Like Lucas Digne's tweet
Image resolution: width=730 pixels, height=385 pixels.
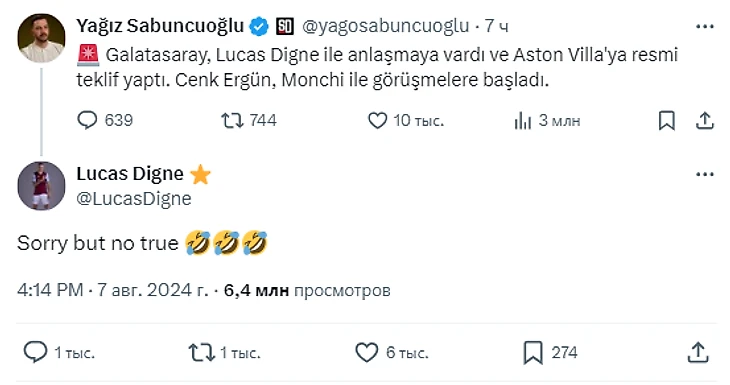[x=392, y=352]
